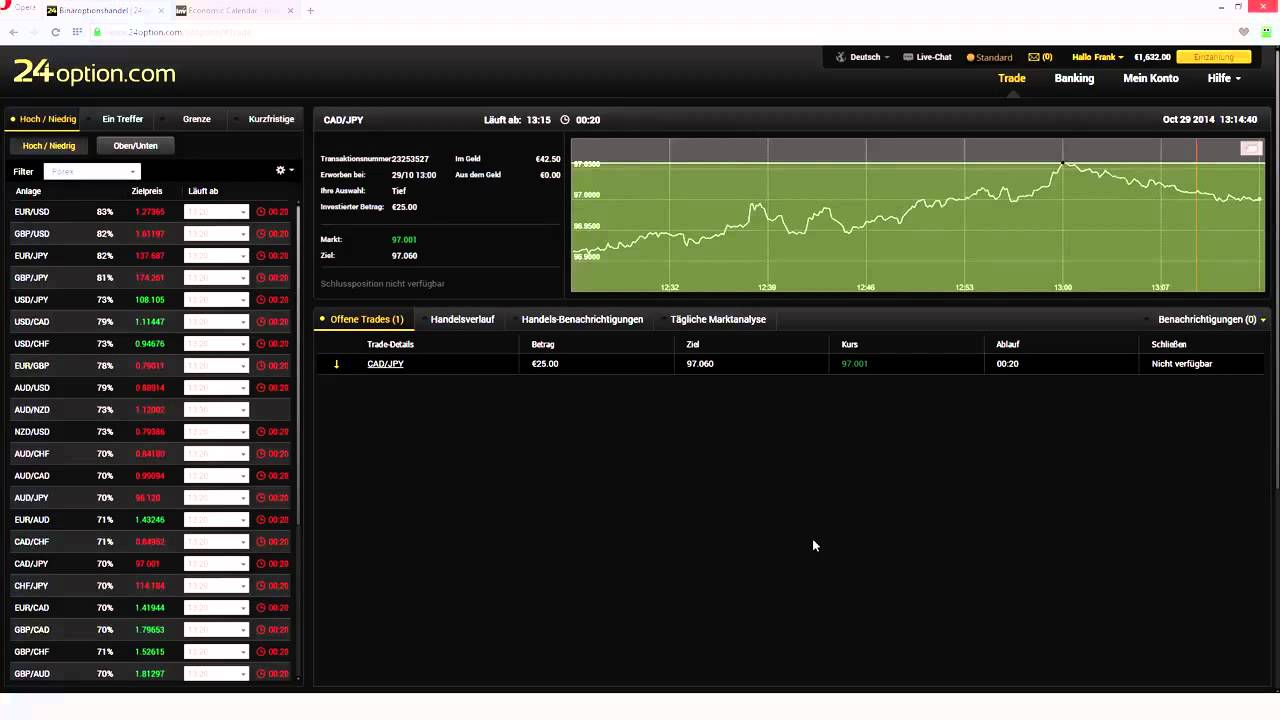The width and height of the screenshot is (1280, 720).
Task: Click the clock icon in EUR/USD row
Action: pyautogui.click(x=261, y=212)
